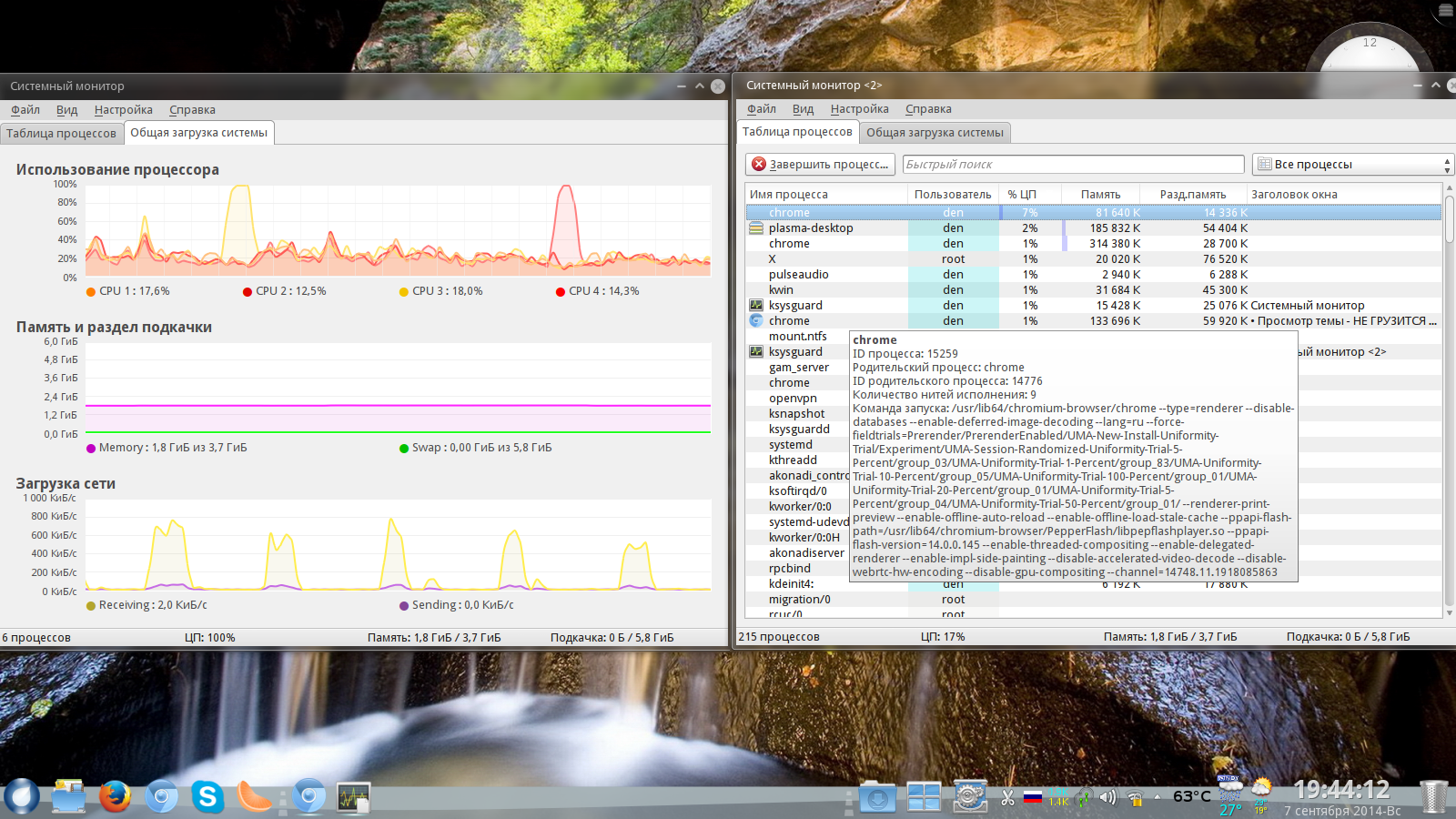Screen dimensions: 1456x819
Task: Click the "Быстрый поиск" search field
Action: pyautogui.click(x=1072, y=165)
